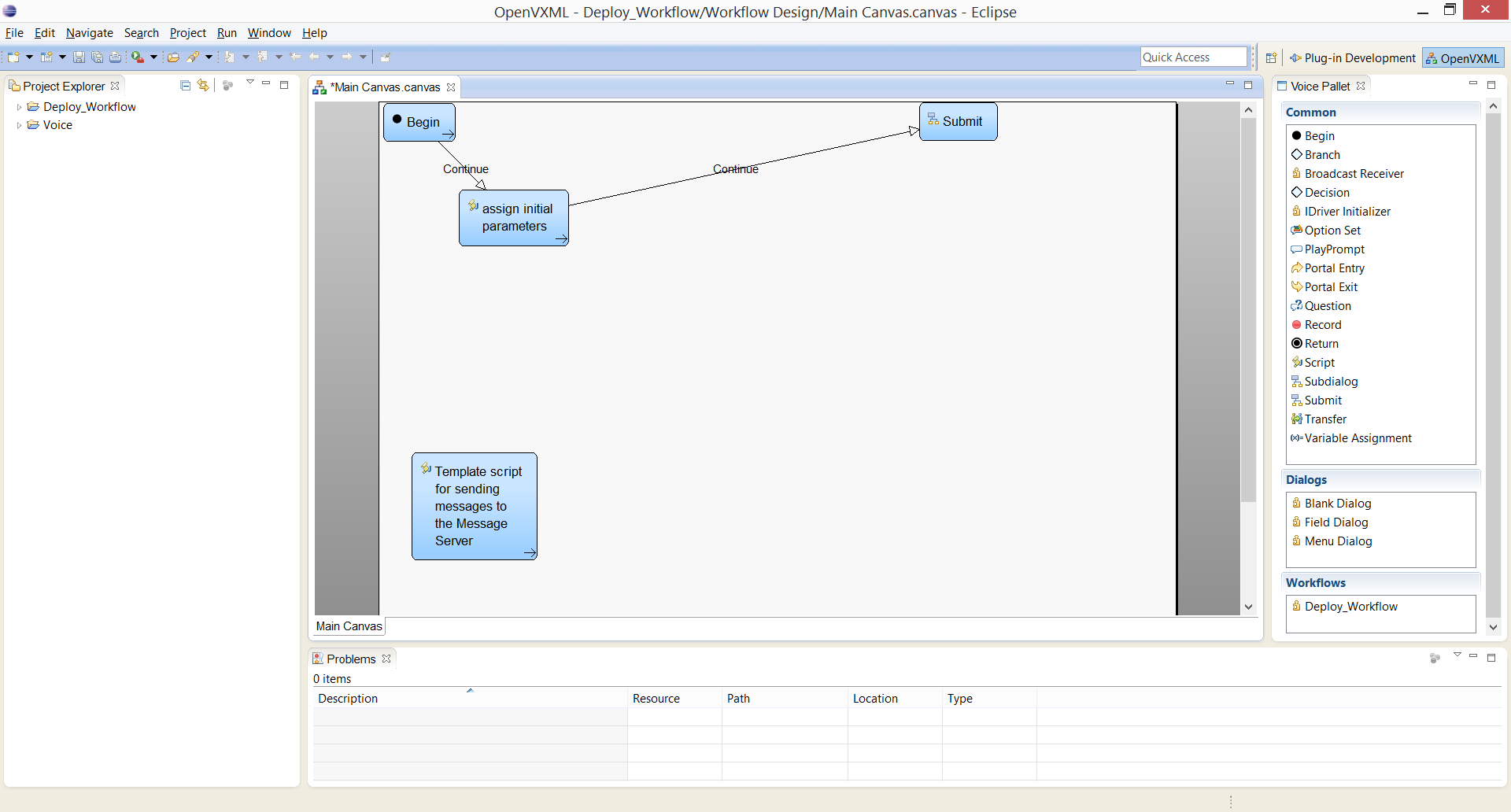Click the Last Edit Location icon
The image size is (1511, 812).
[296, 57]
